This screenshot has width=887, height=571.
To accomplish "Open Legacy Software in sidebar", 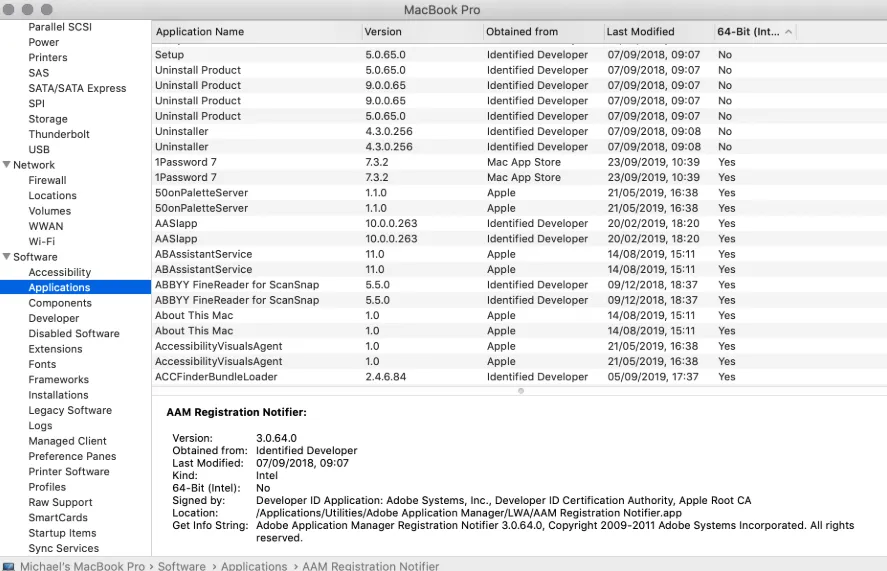I will (x=70, y=410).
